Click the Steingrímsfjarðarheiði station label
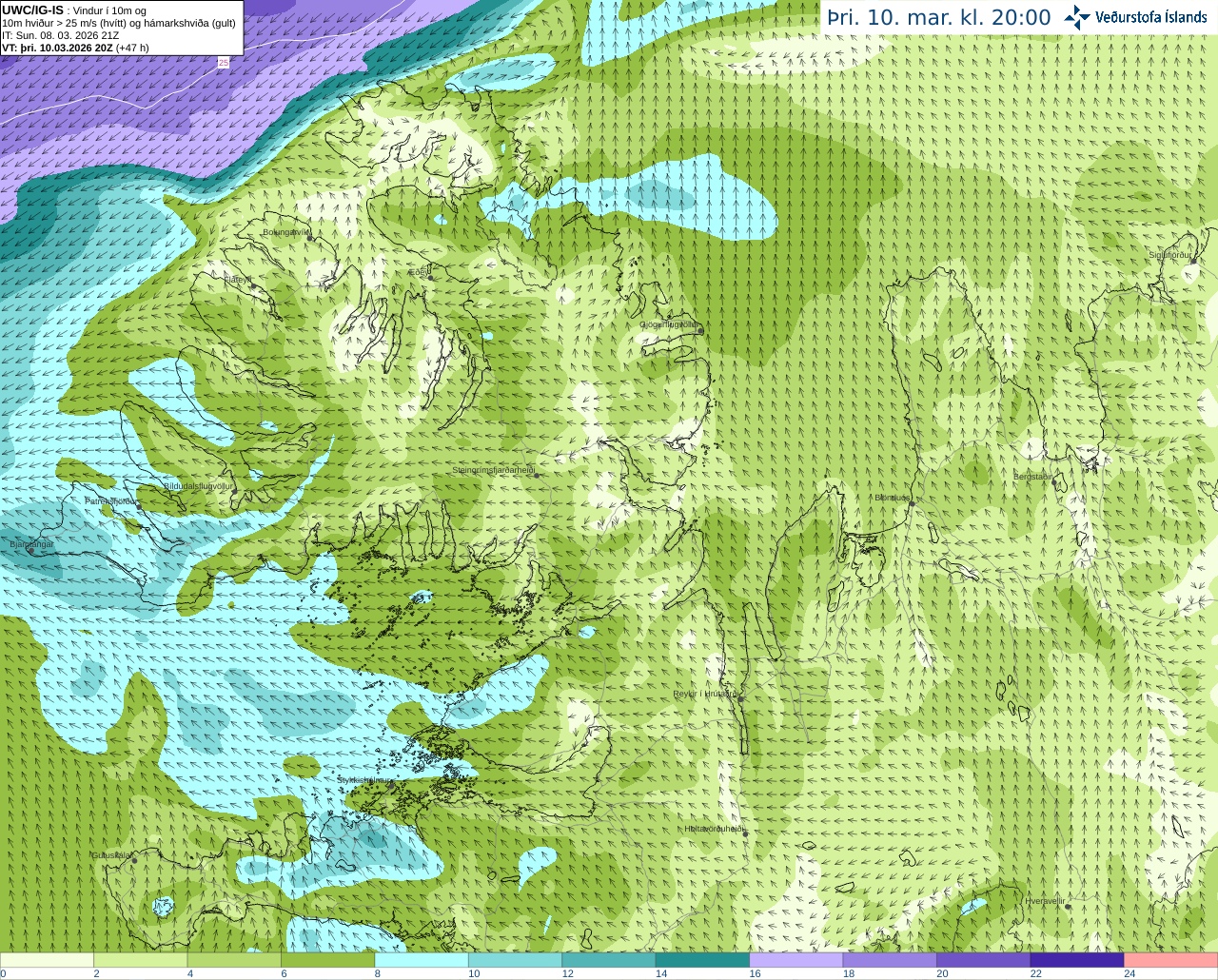This screenshot has width=1218, height=980. (x=493, y=470)
